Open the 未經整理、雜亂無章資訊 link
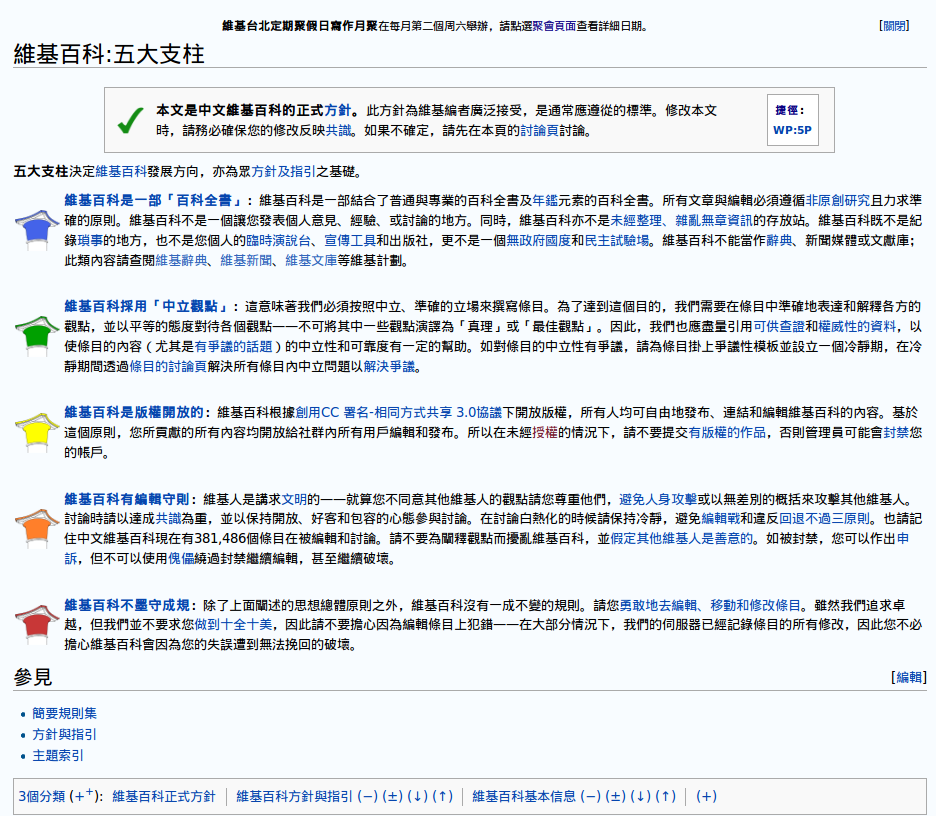 click(682, 220)
